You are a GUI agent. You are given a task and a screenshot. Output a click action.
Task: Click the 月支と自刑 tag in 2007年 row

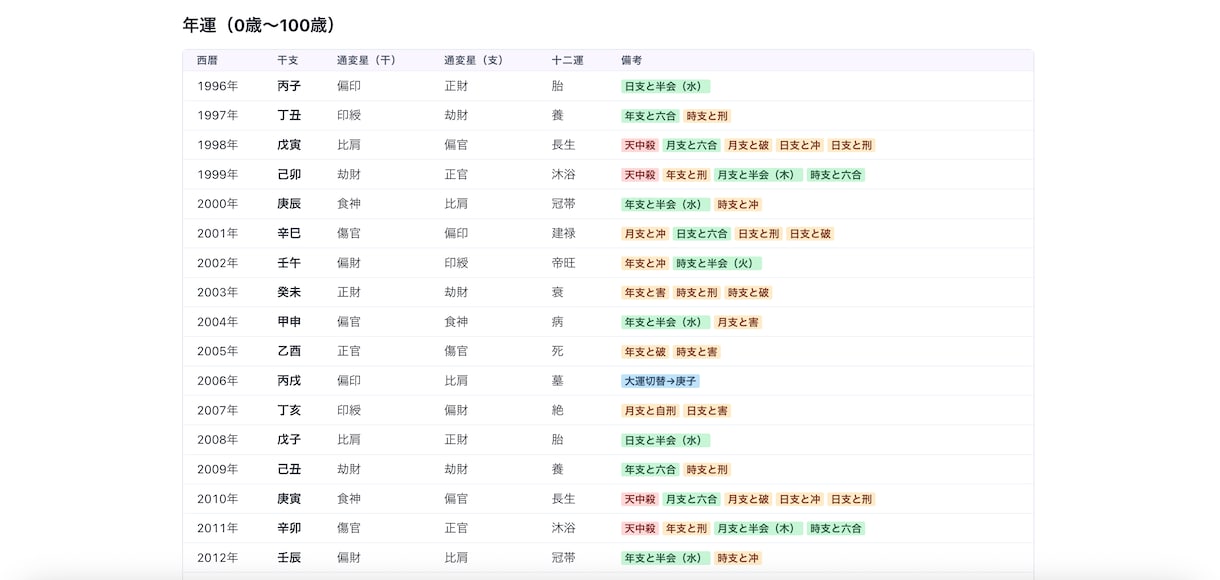point(650,411)
